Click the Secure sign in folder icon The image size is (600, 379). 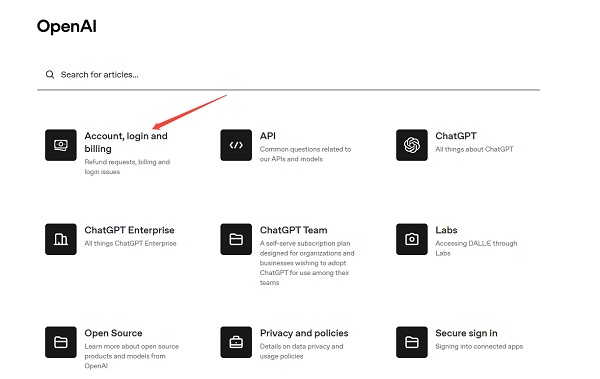[x=412, y=342]
